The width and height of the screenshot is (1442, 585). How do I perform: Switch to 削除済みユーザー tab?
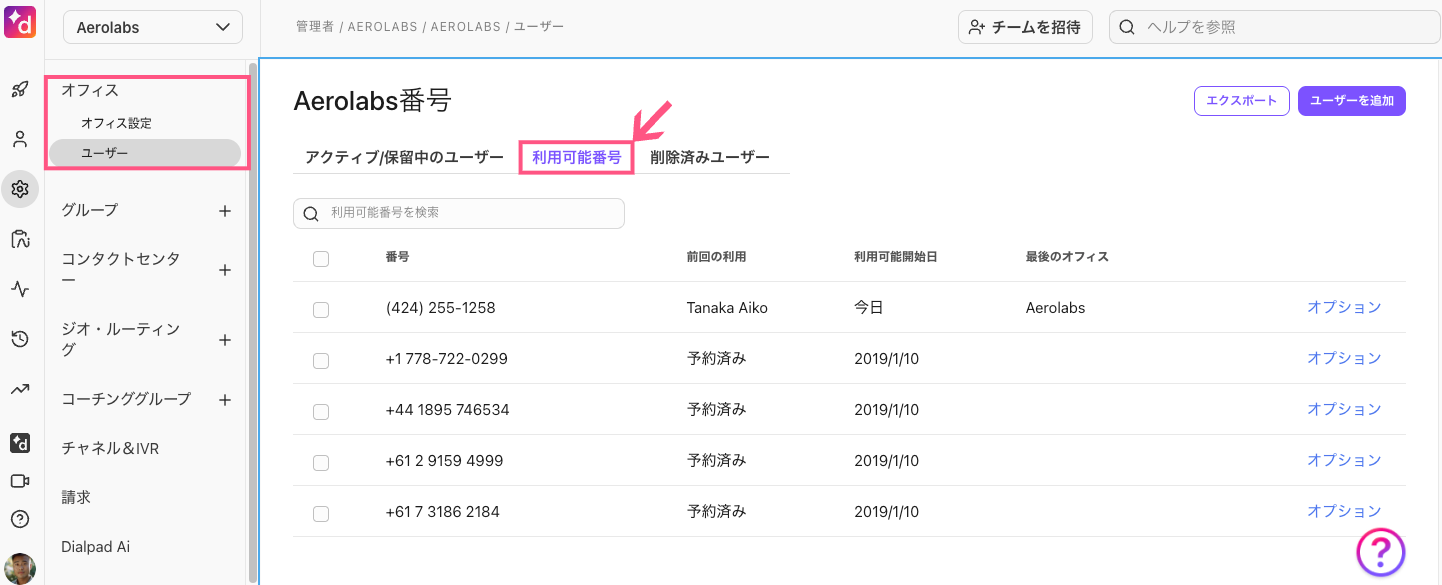710,157
